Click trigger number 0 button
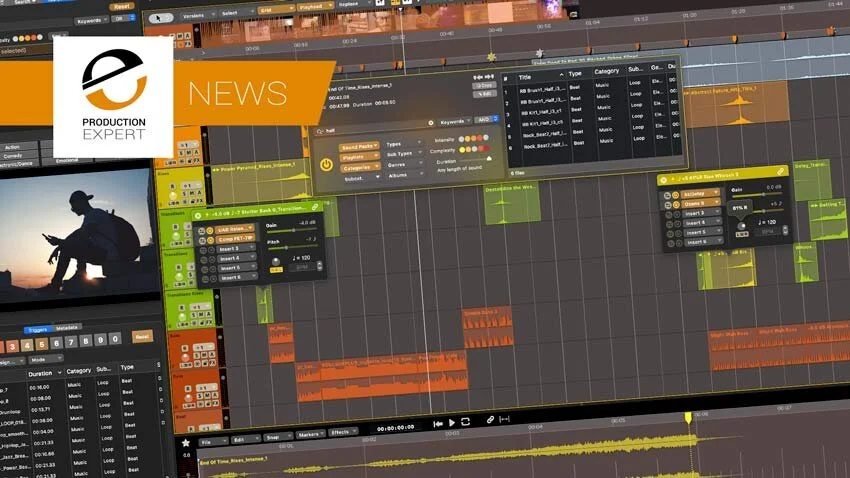 (115, 339)
